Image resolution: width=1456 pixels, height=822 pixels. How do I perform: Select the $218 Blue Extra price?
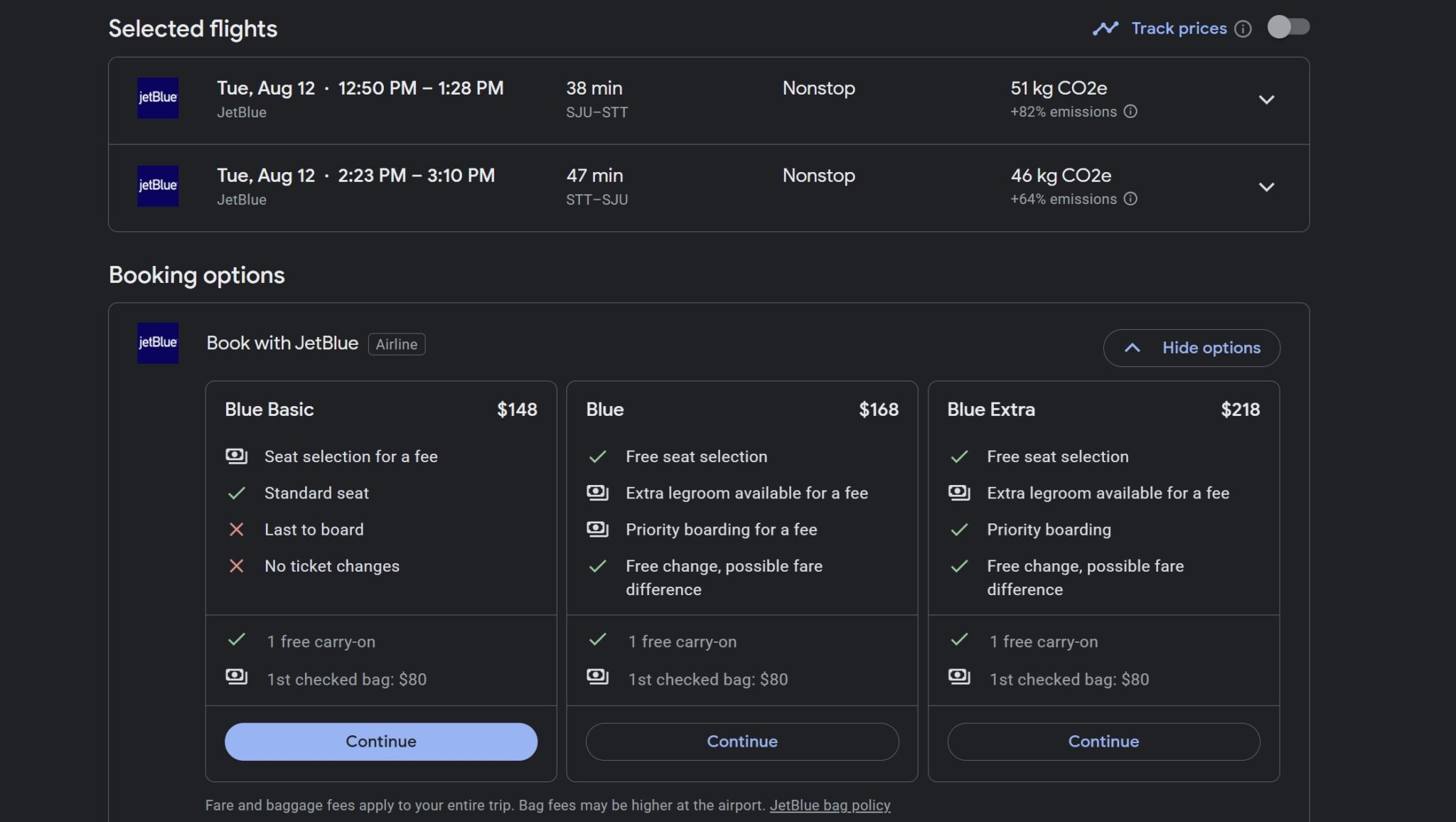(x=1240, y=410)
